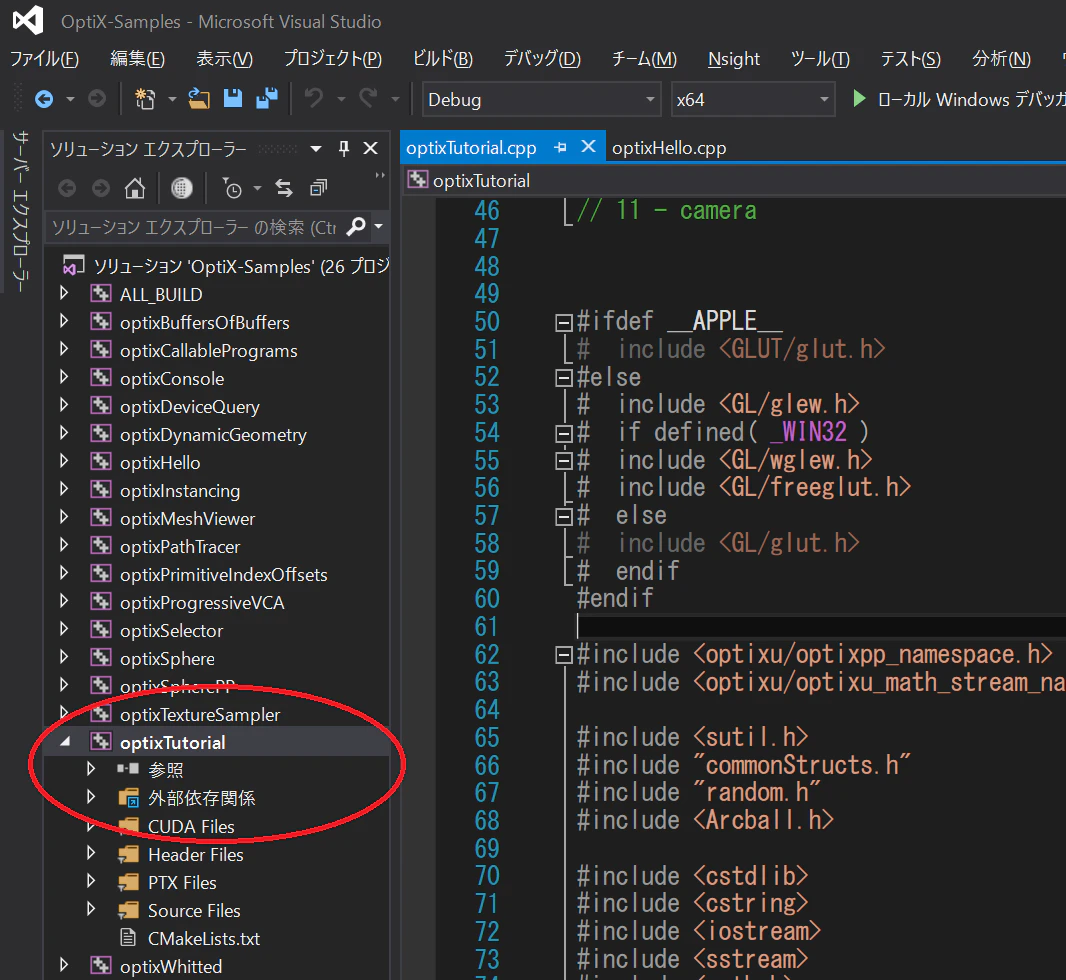Click the Collapse All icon in Solution Explorer
1066x980 pixels.
click(318, 188)
